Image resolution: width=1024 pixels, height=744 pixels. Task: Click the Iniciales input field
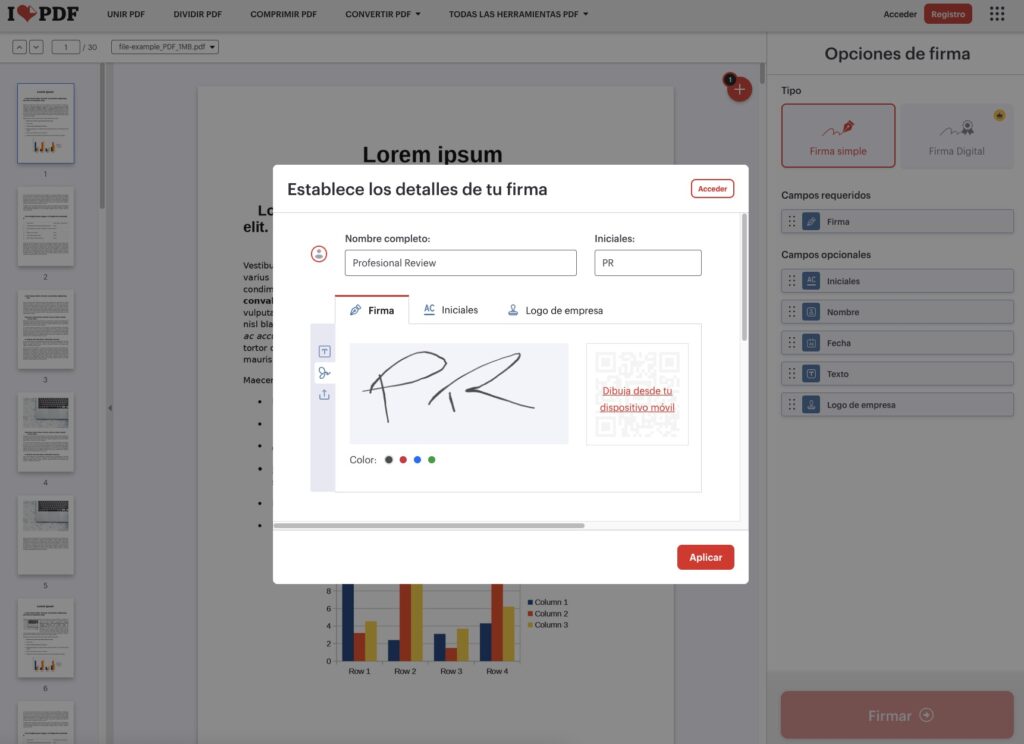tap(648, 263)
